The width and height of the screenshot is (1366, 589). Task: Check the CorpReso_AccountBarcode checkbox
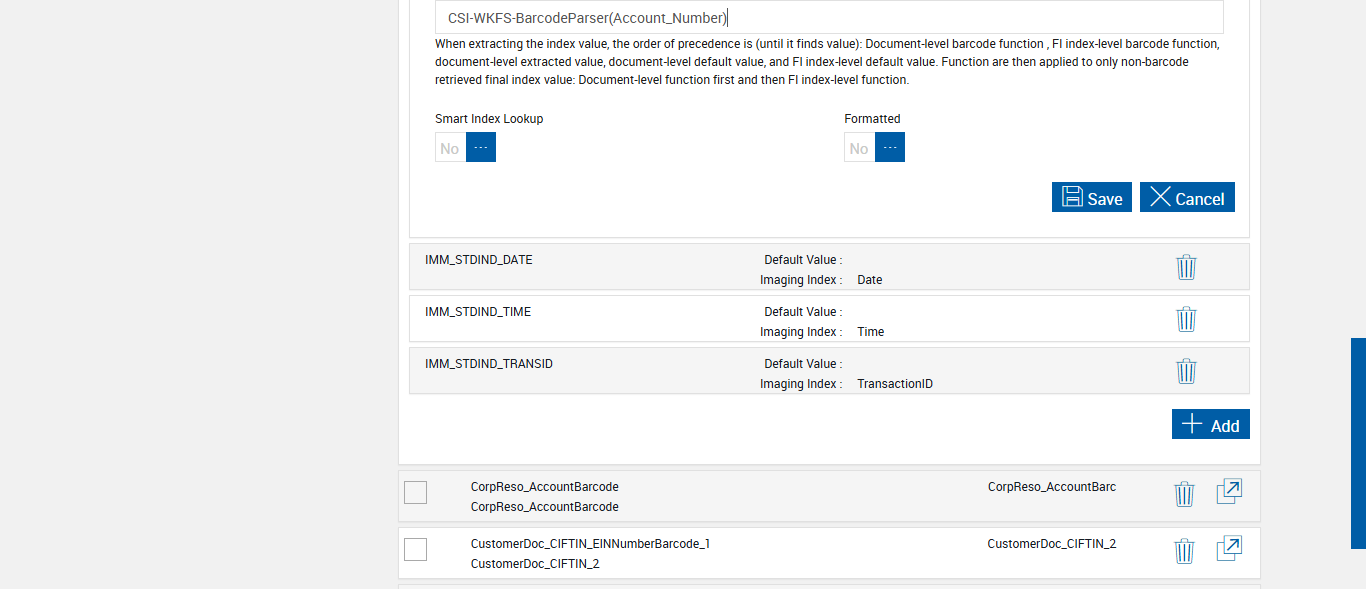click(415, 492)
